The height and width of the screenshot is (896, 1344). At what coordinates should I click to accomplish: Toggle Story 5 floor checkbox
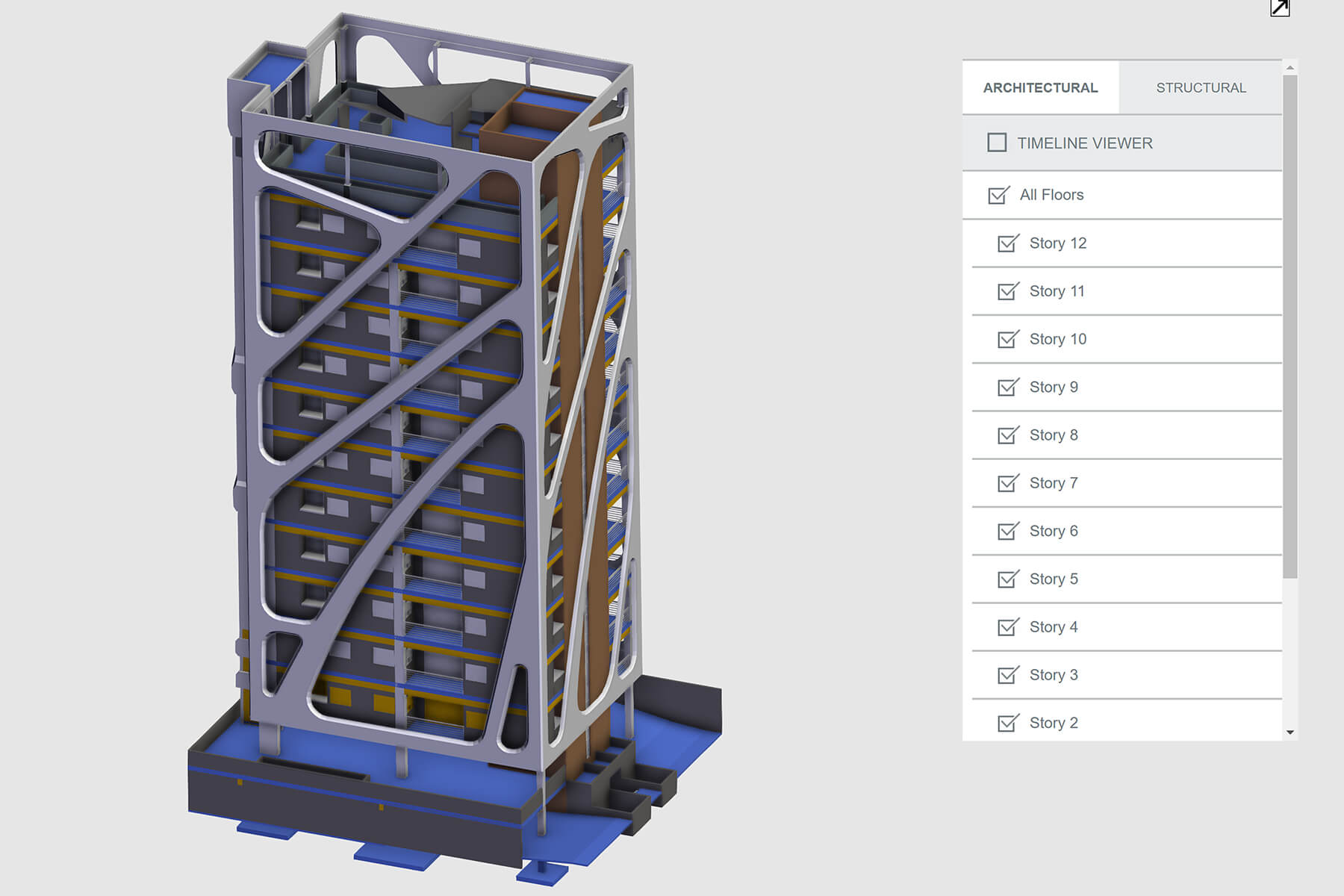[x=1008, y=579]
